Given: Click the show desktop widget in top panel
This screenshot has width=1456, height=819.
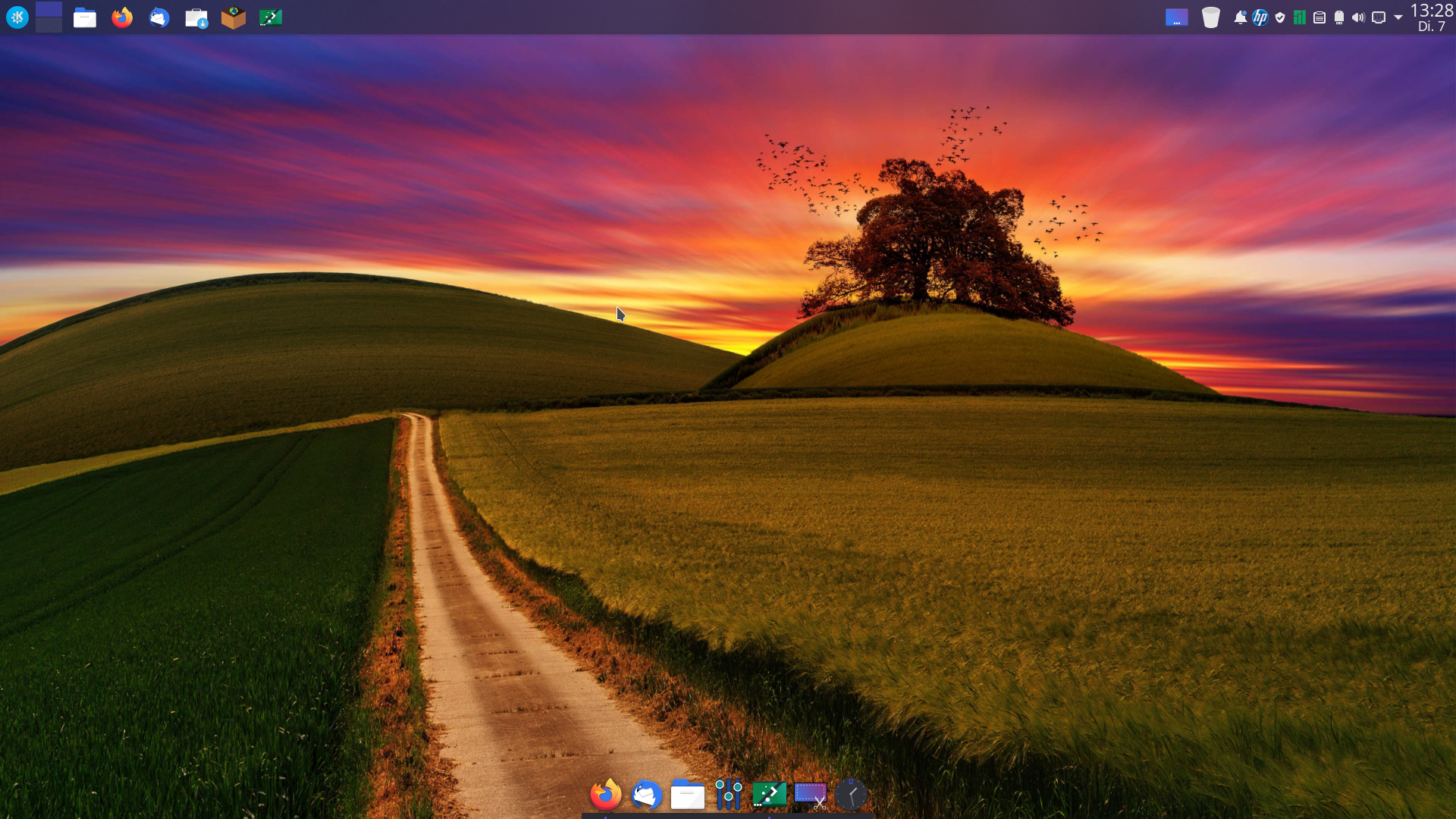Looking at the screenshot, I should pos(1177,17).
